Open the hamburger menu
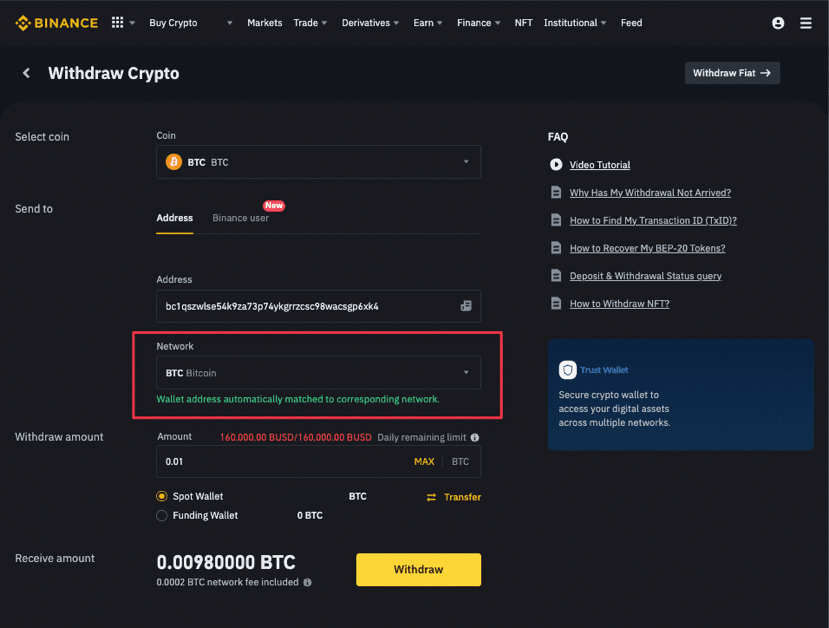829x628 pixels. point(806,23)
